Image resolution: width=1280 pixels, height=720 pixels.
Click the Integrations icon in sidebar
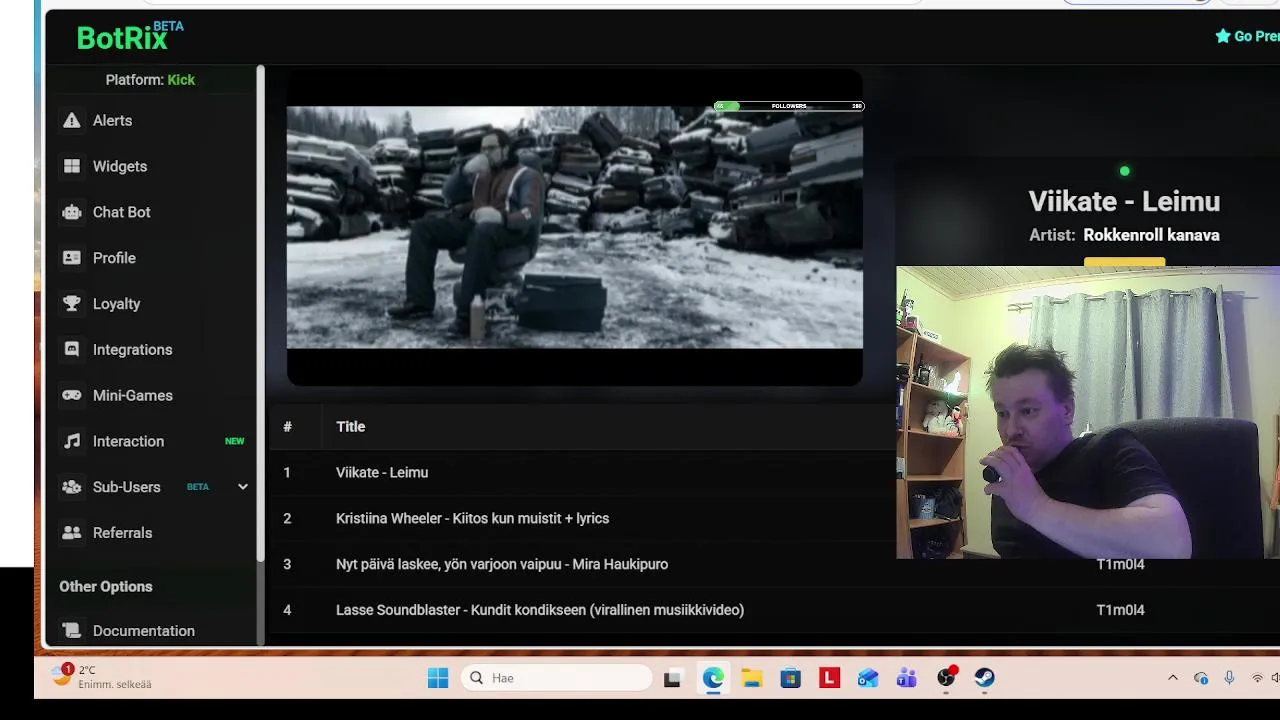coord(71,350)
